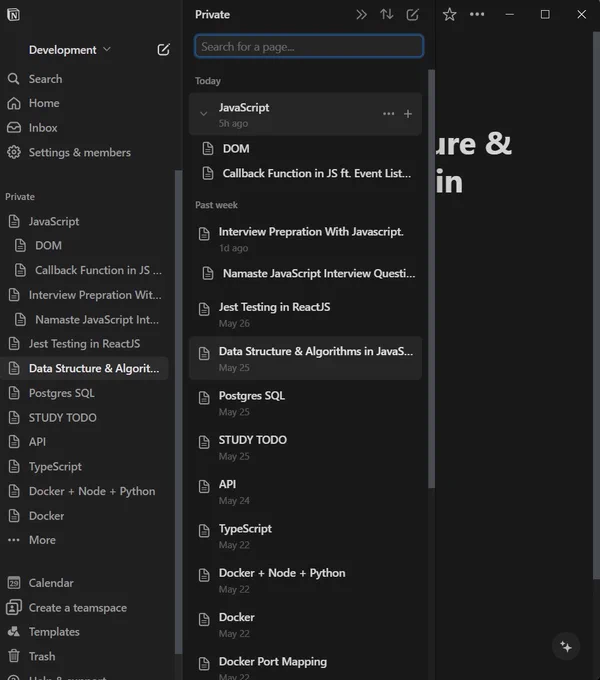Select Data Structure & Algorit... in sidebar
This screenshot has width=600, height=680.
[85, 369]
